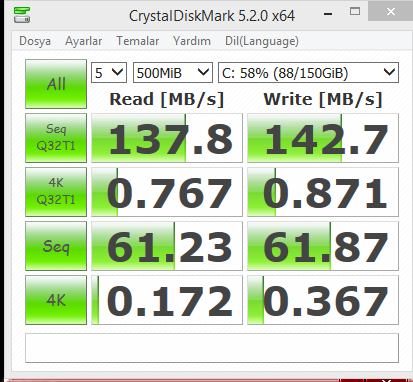413x382 pixels.
Task: Click the 0.172 4K read result bar
Action: (x=167, y=300)
